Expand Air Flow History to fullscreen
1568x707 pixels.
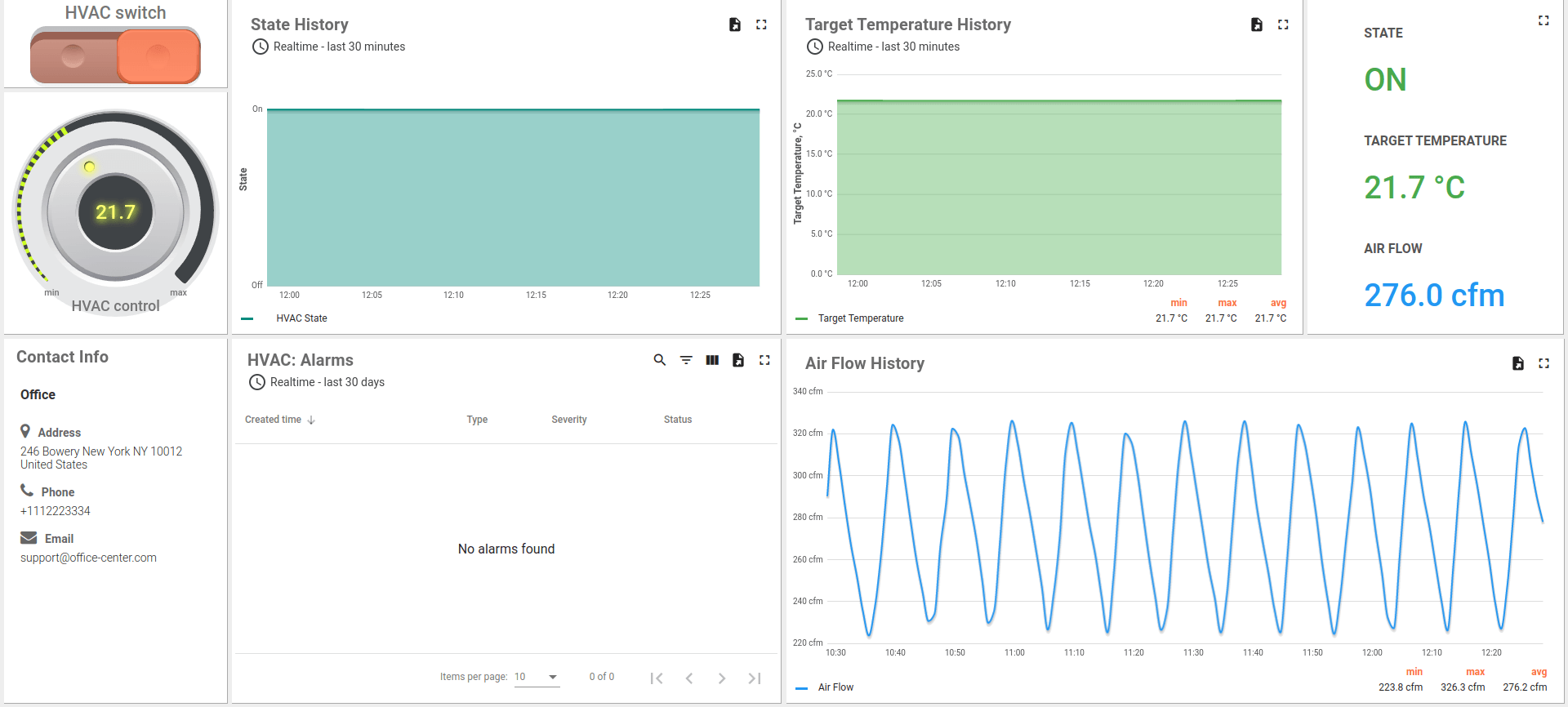(x=1543, y=363)
